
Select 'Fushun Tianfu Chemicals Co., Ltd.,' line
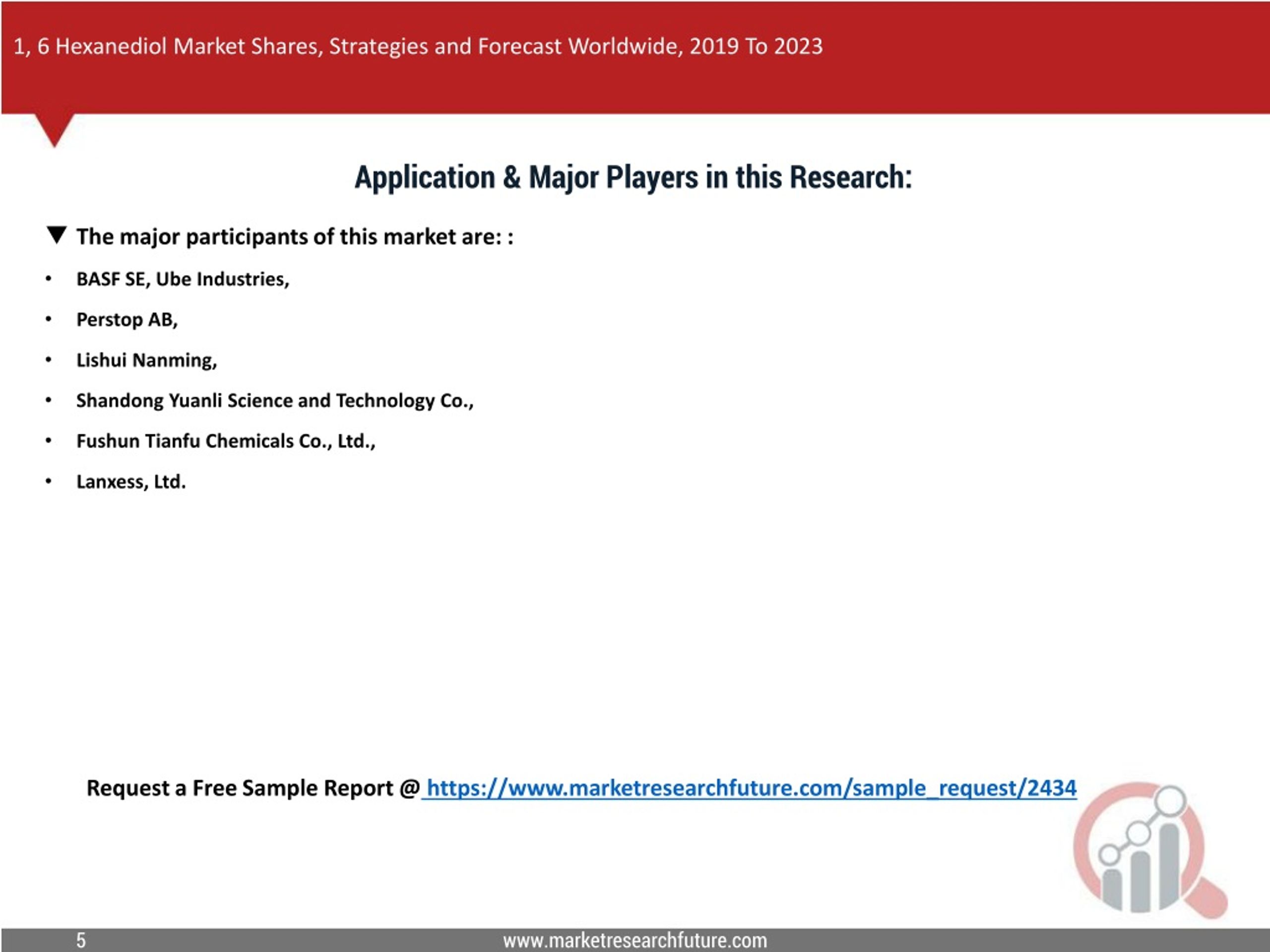click(226, 441)
